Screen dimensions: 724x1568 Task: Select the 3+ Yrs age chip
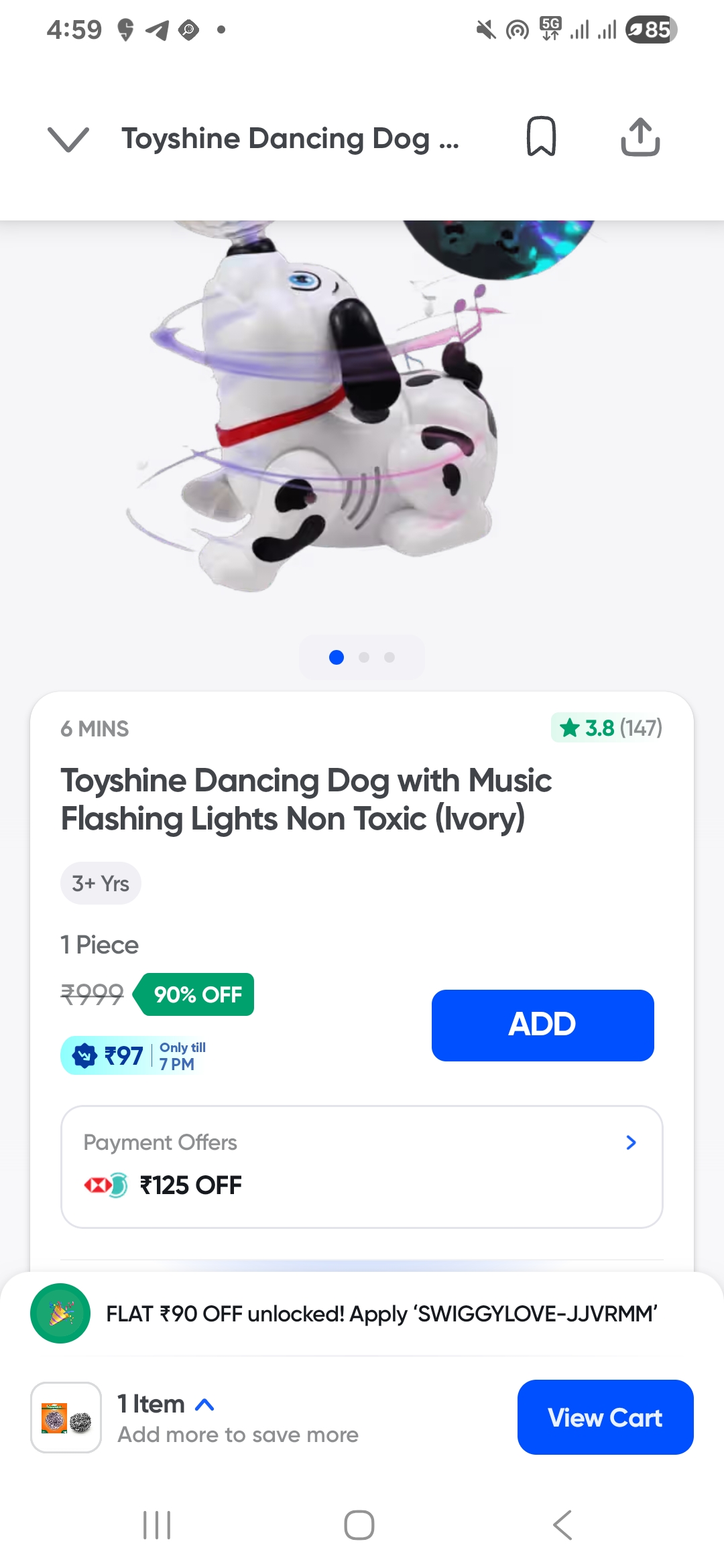tap(101, 883)
